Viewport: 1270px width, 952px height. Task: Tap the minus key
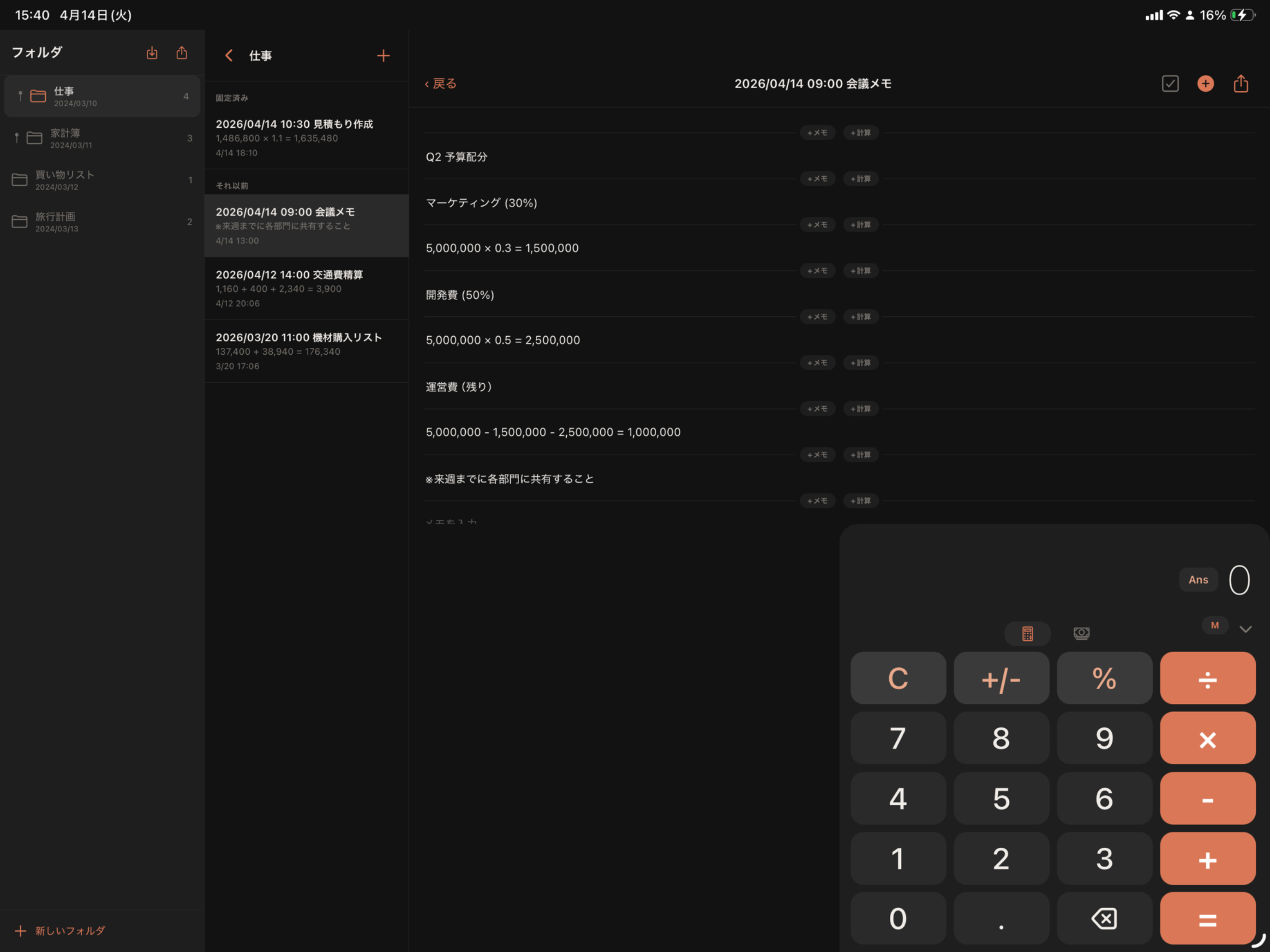coord(1207,798)
